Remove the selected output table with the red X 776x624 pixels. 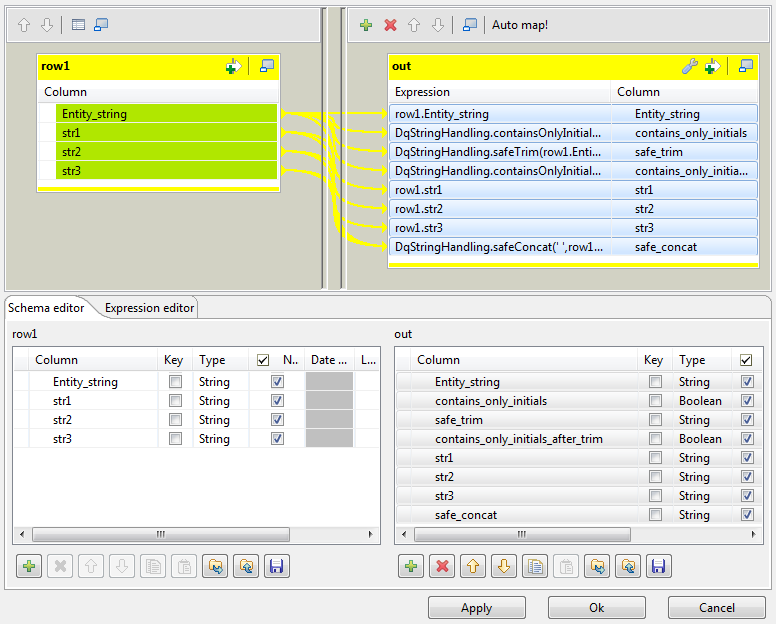(390, 25)
